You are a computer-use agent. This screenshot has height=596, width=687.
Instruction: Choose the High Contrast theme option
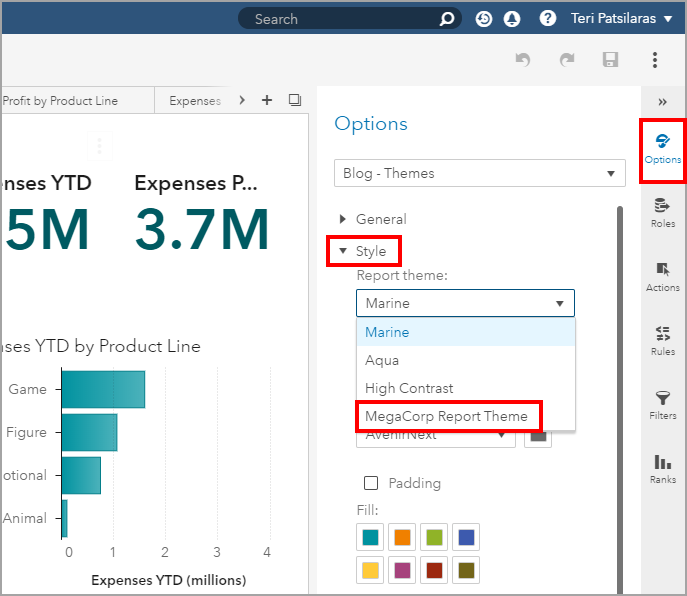[x=409, y=388]
